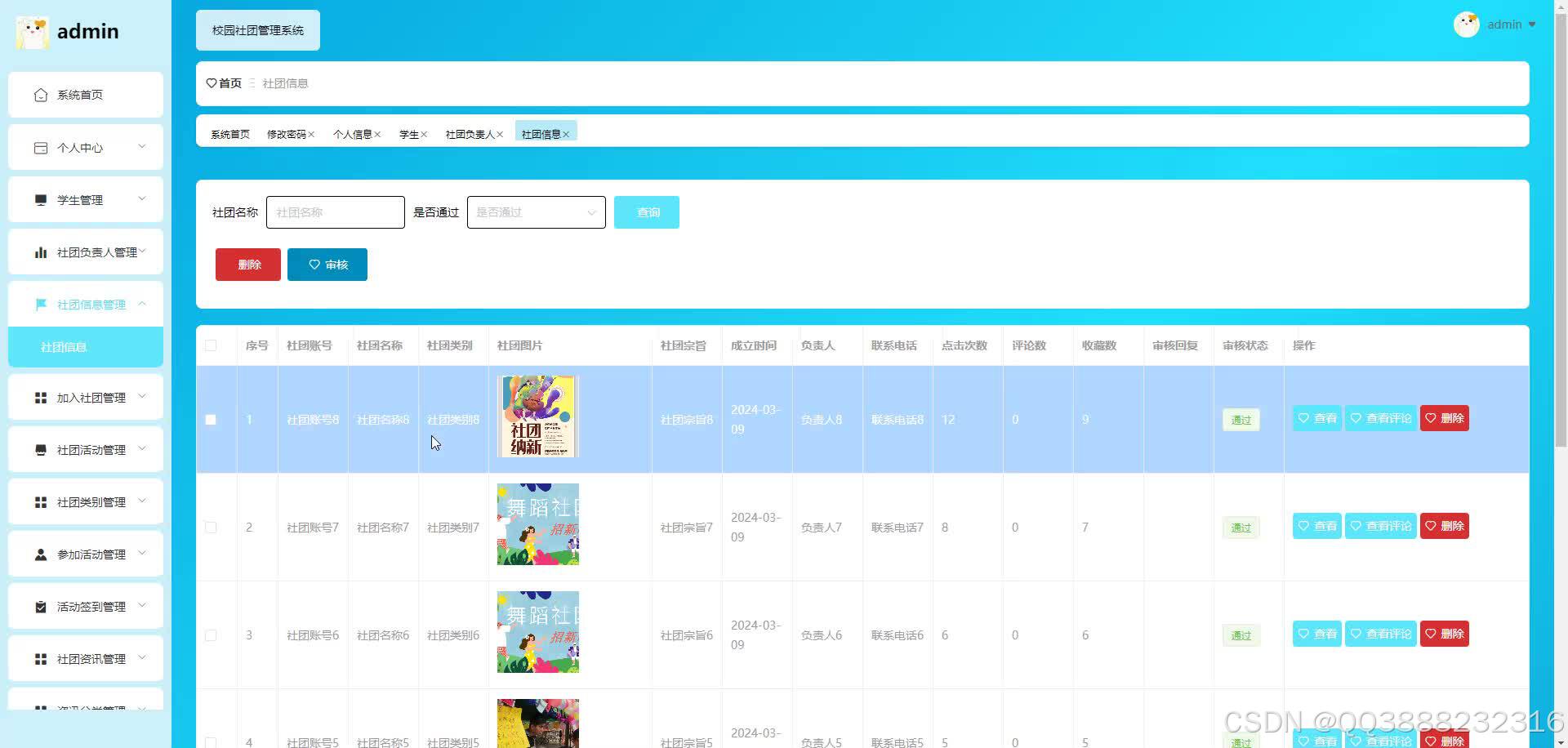The height and width of the screenshot is (748, 1568).
Task: Click the red 删除 batch button
Action: click(248, 265)
